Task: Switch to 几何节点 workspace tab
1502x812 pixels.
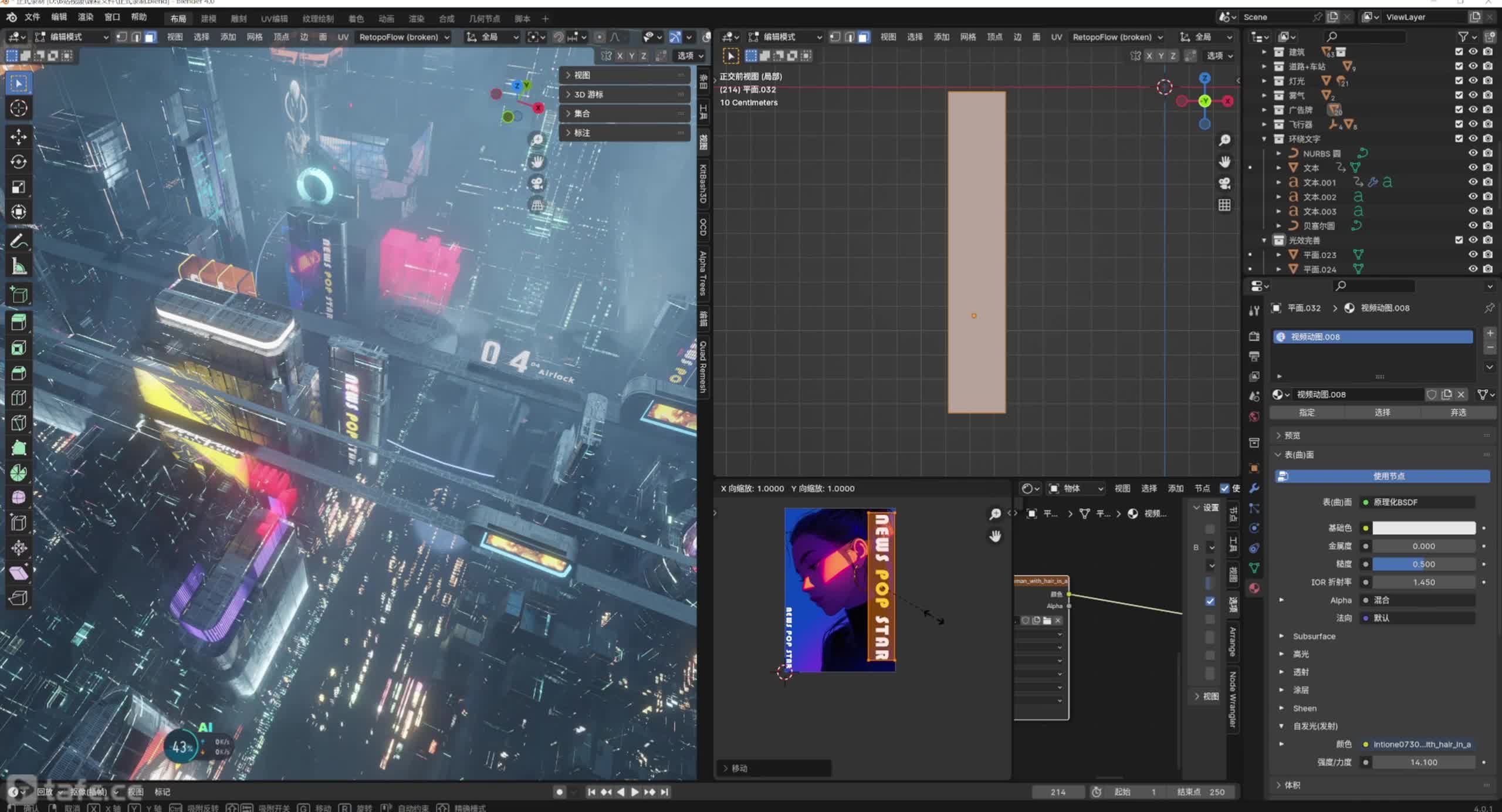Action: click(x=484, y=19)
